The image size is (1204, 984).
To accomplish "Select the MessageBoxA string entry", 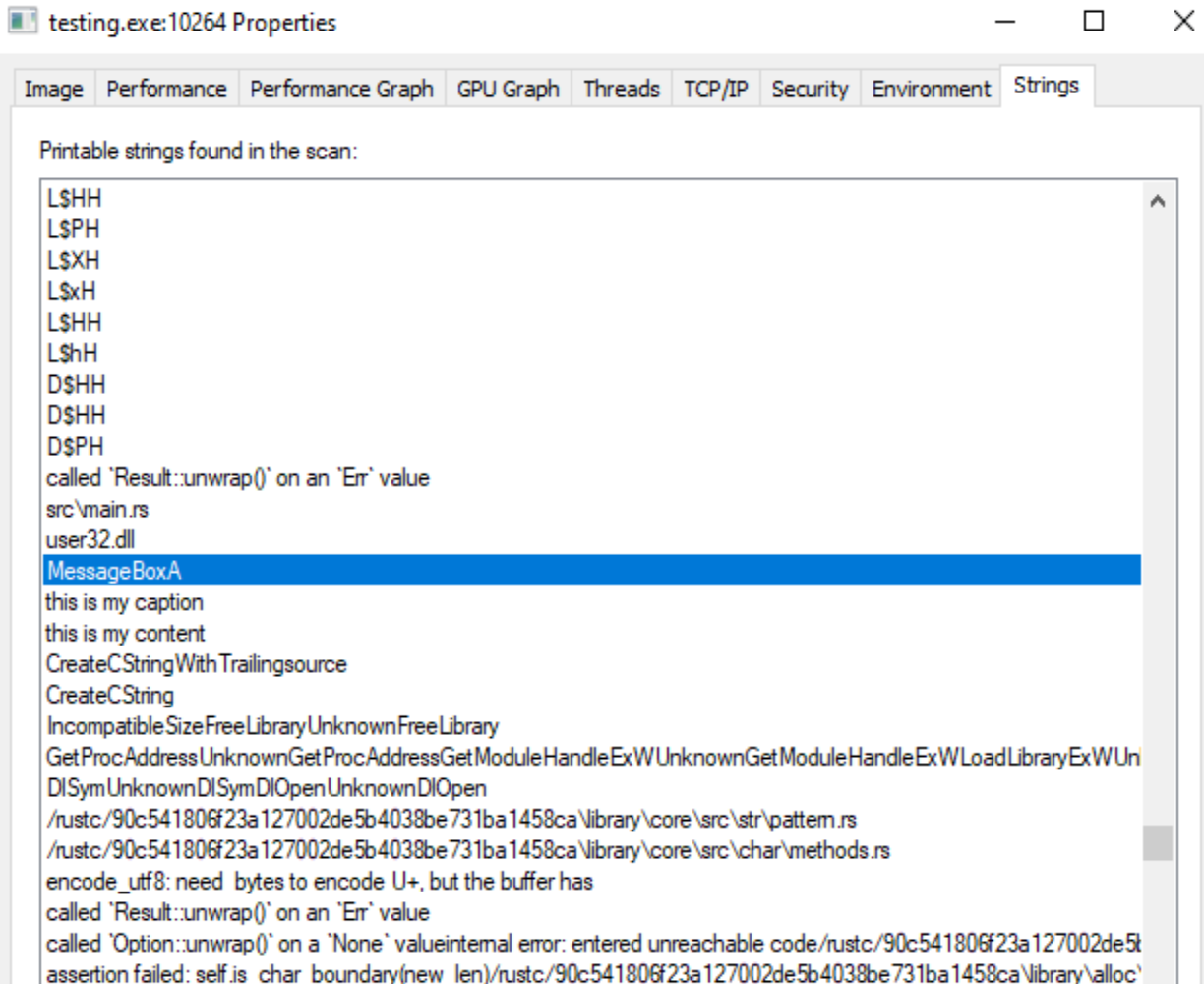I will point(114,571).
